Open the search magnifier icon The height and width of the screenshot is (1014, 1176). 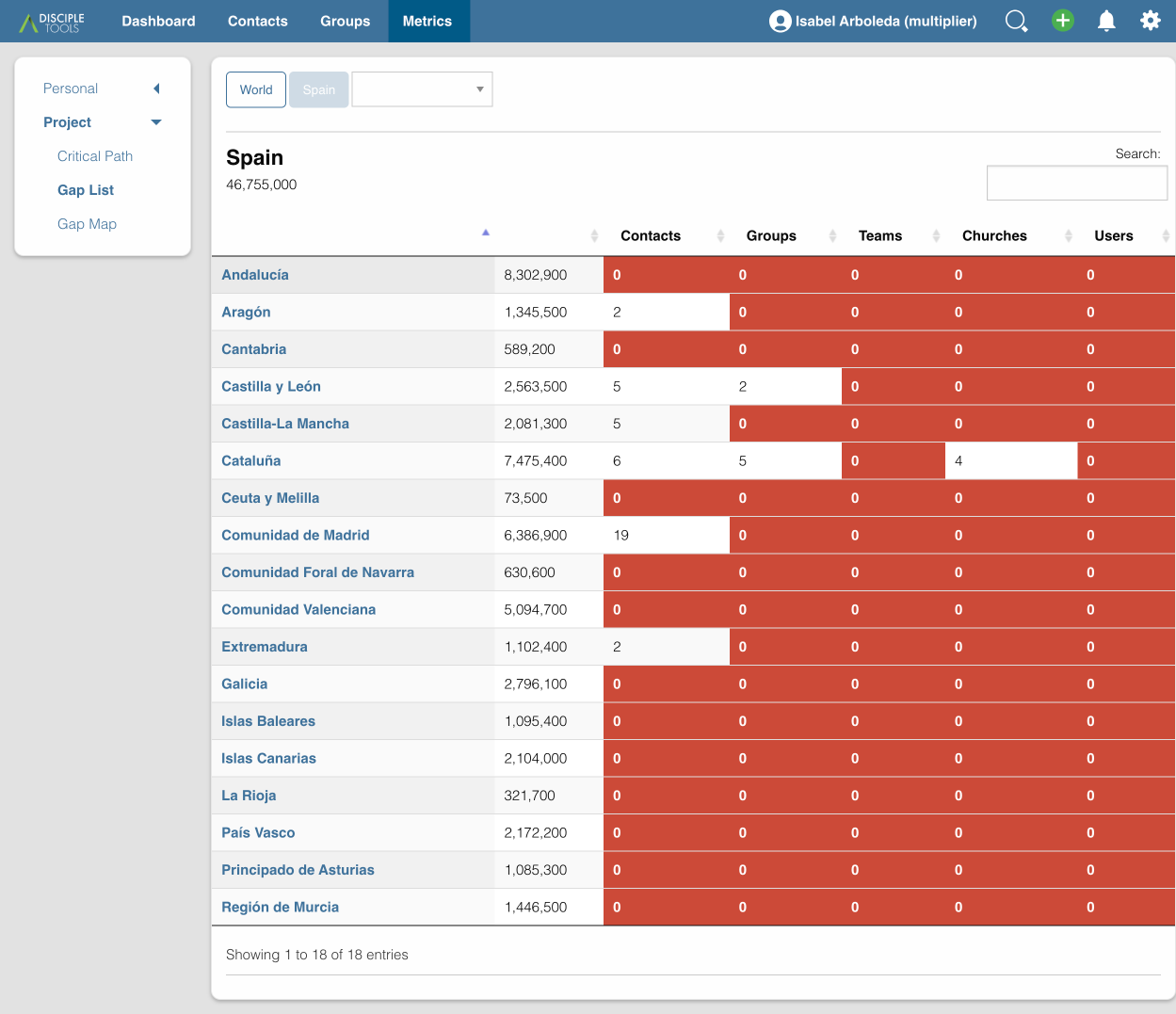1016,21
